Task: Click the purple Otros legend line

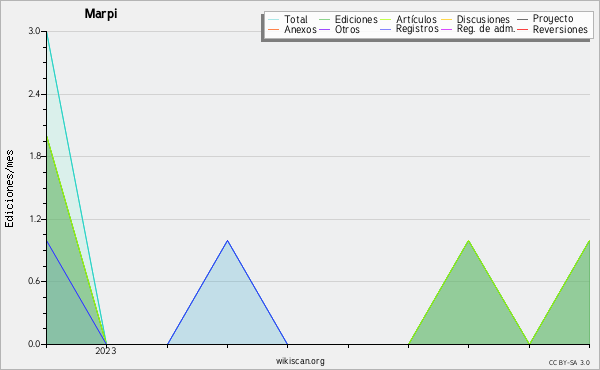Action: point(324,29)
